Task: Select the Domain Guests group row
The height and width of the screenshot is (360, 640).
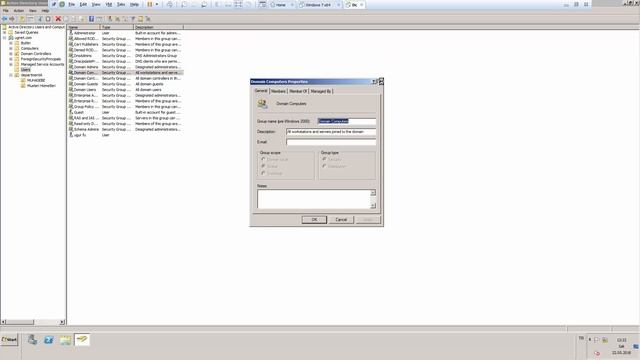Action: (x=125, y=84)
